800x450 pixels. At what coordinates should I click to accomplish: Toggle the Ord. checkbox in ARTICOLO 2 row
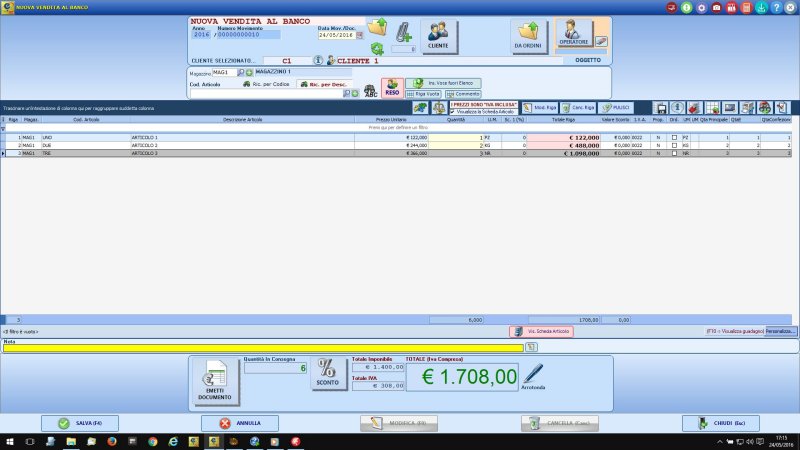[x=674, y=145]
